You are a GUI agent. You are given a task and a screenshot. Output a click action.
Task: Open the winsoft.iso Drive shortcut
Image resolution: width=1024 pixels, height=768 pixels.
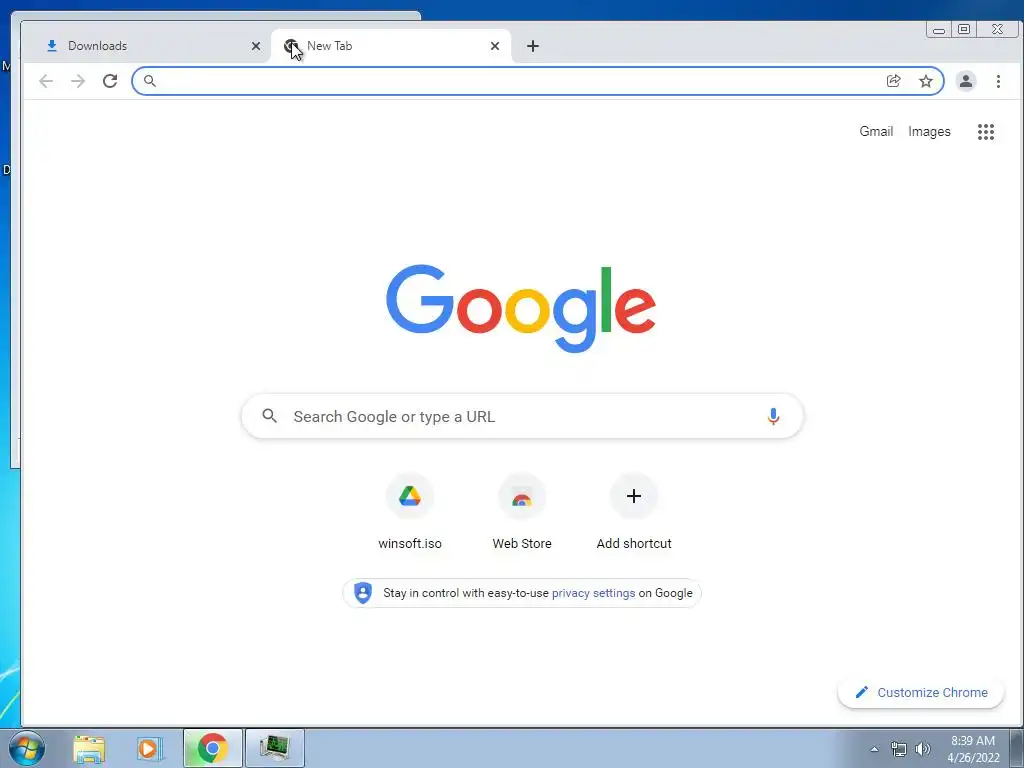point(409,512)
